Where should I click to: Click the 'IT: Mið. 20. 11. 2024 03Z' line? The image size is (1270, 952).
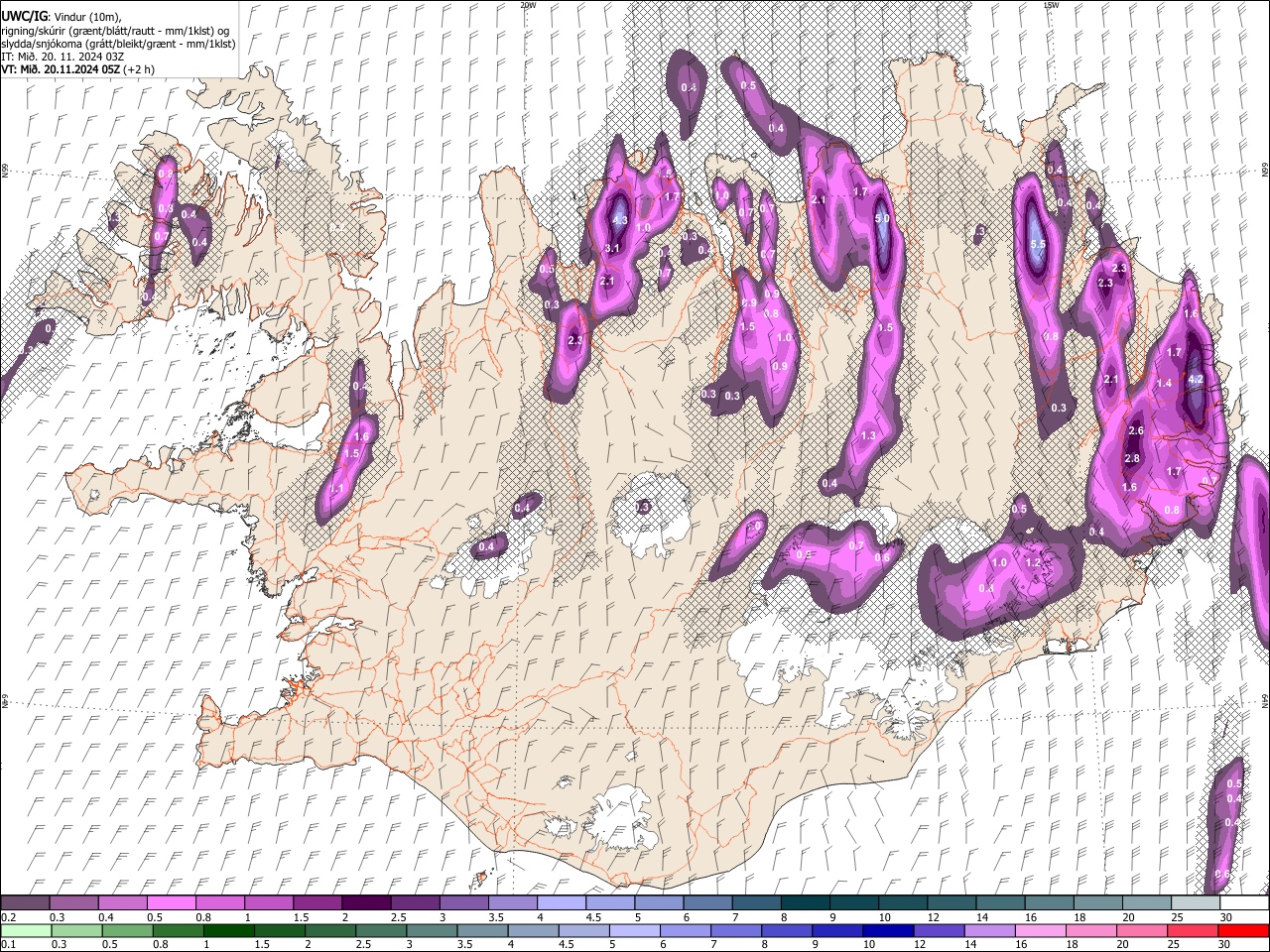(x=63, y=57)
